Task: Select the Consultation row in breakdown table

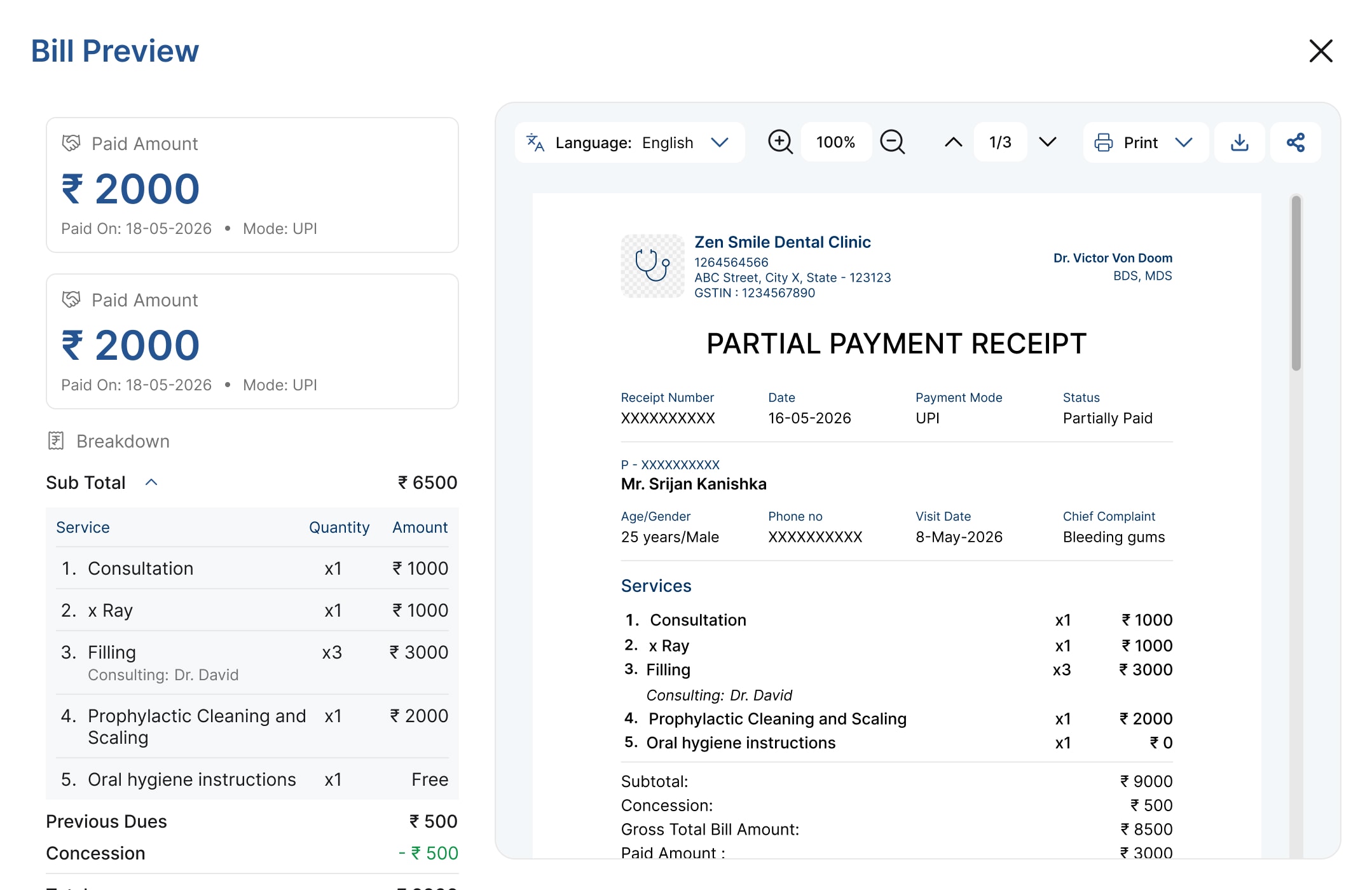Action: (252, 568)
